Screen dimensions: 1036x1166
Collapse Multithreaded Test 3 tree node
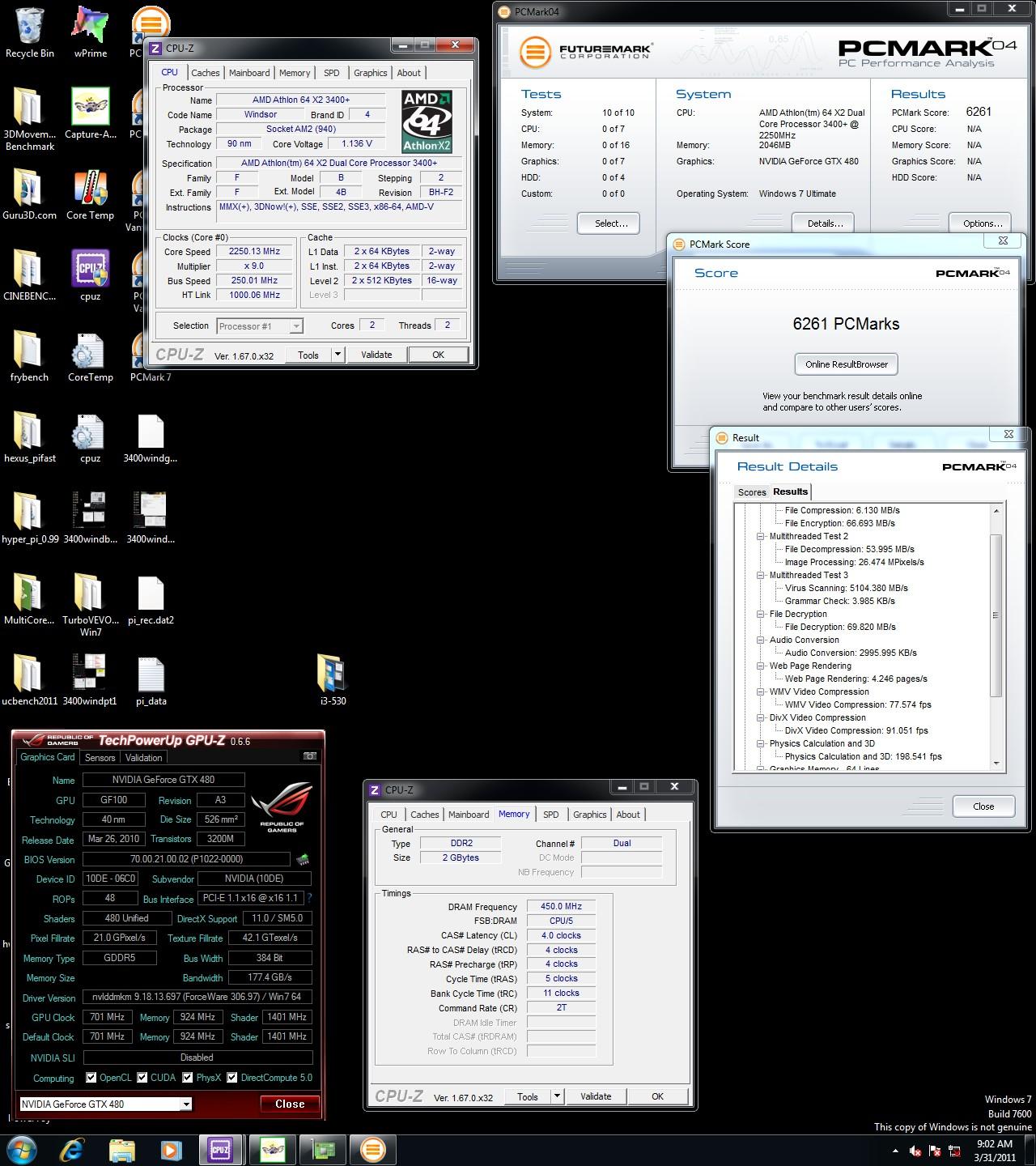pyautogui.click(x=761, y=575)
